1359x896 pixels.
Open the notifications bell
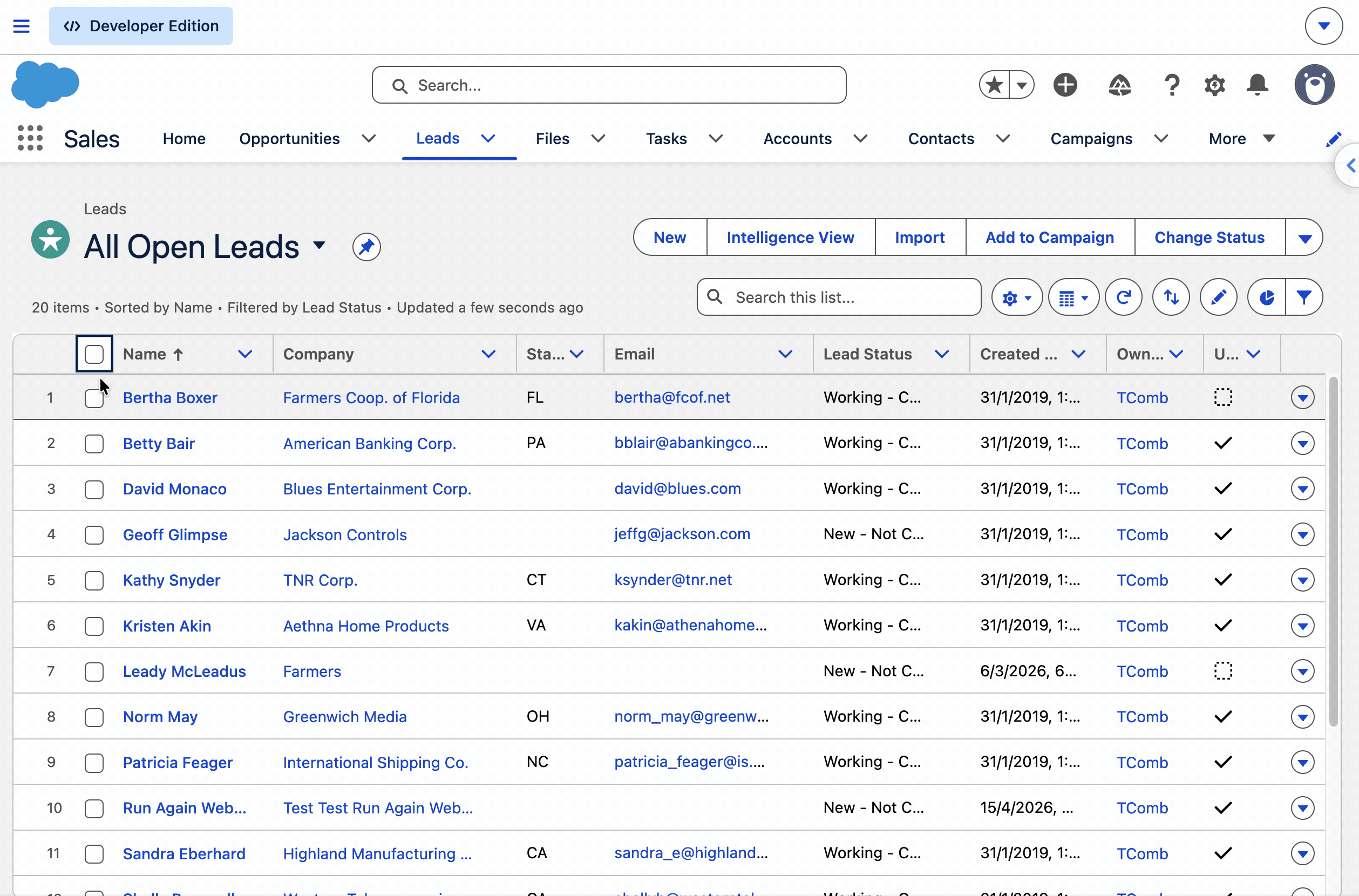click(x=1258, y=85)
